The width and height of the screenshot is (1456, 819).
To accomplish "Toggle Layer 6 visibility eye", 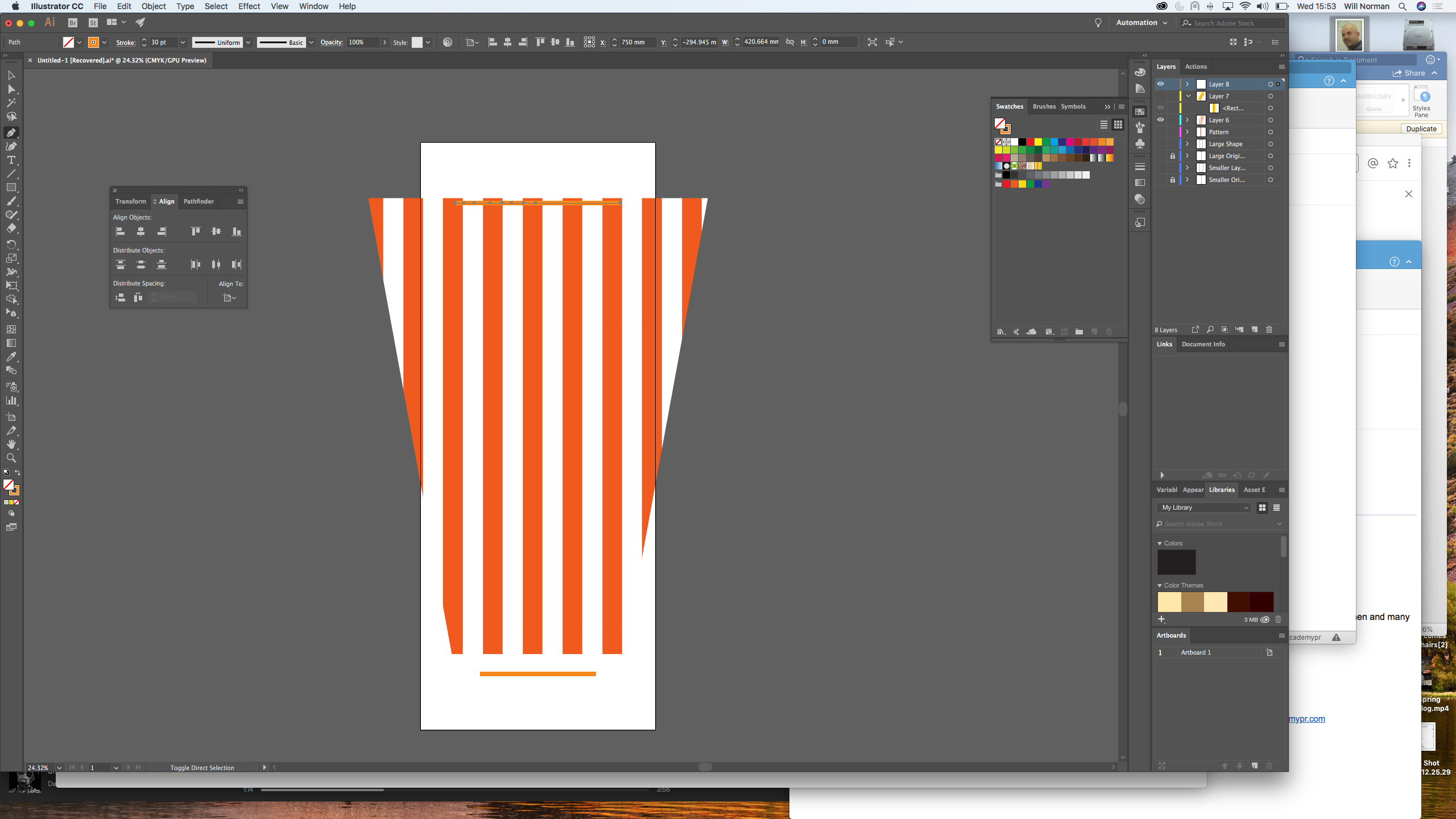I will pyautogui.click(x=1160, y=120).
